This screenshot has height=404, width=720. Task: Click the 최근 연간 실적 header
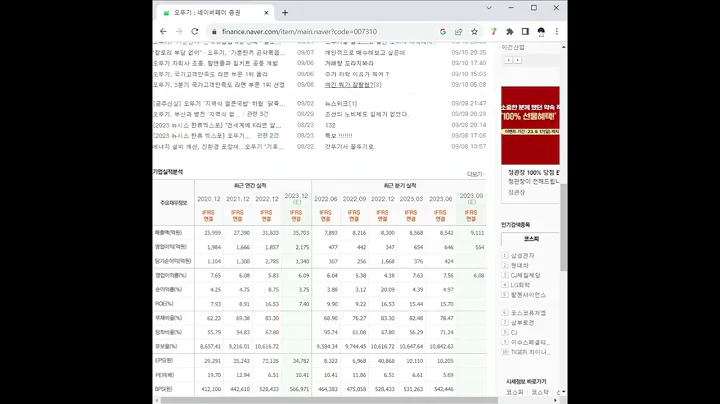point(250,185)
